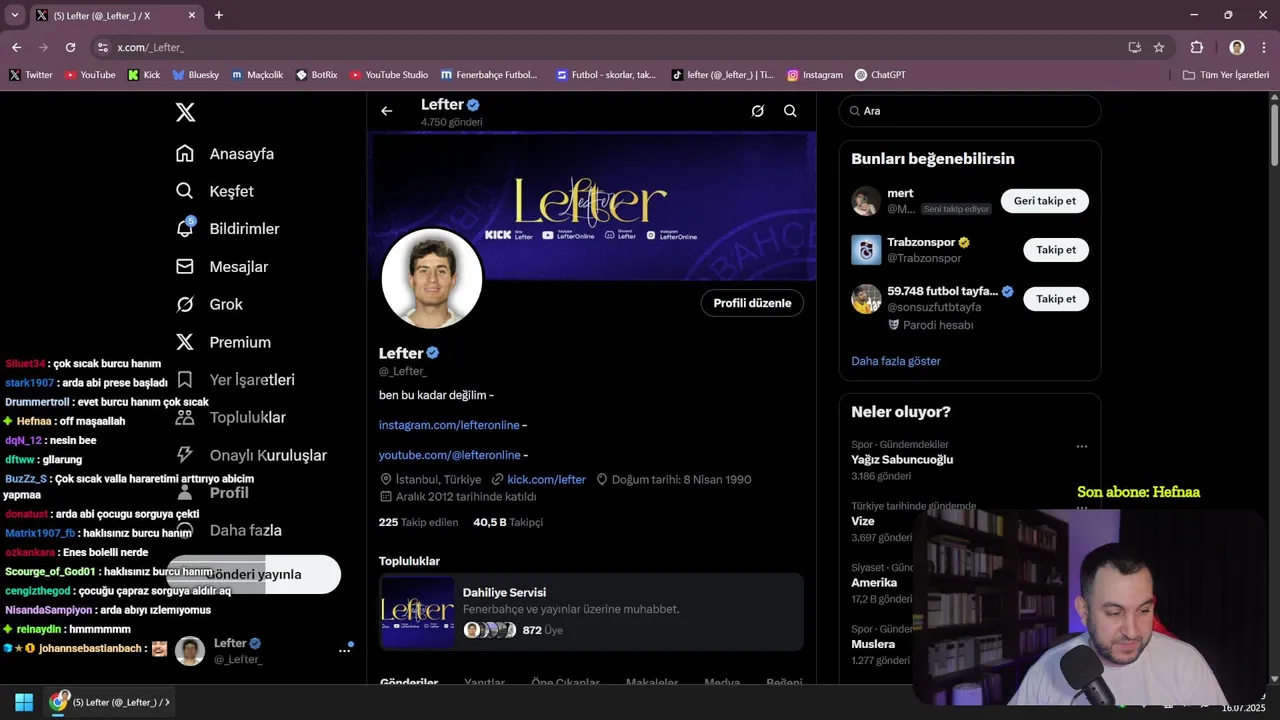The image size is (1280, 720).
Task: Open Daha fazla in sidebar
Action: (x=228, y=530)
